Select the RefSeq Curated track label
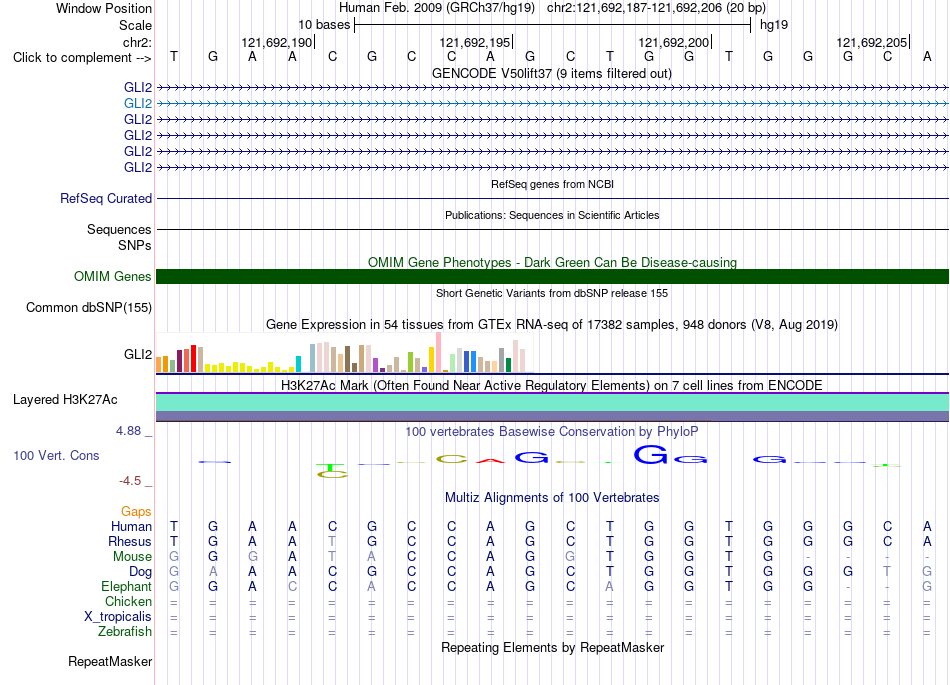Viewport: 950px width, 685px height. (106, 198)
